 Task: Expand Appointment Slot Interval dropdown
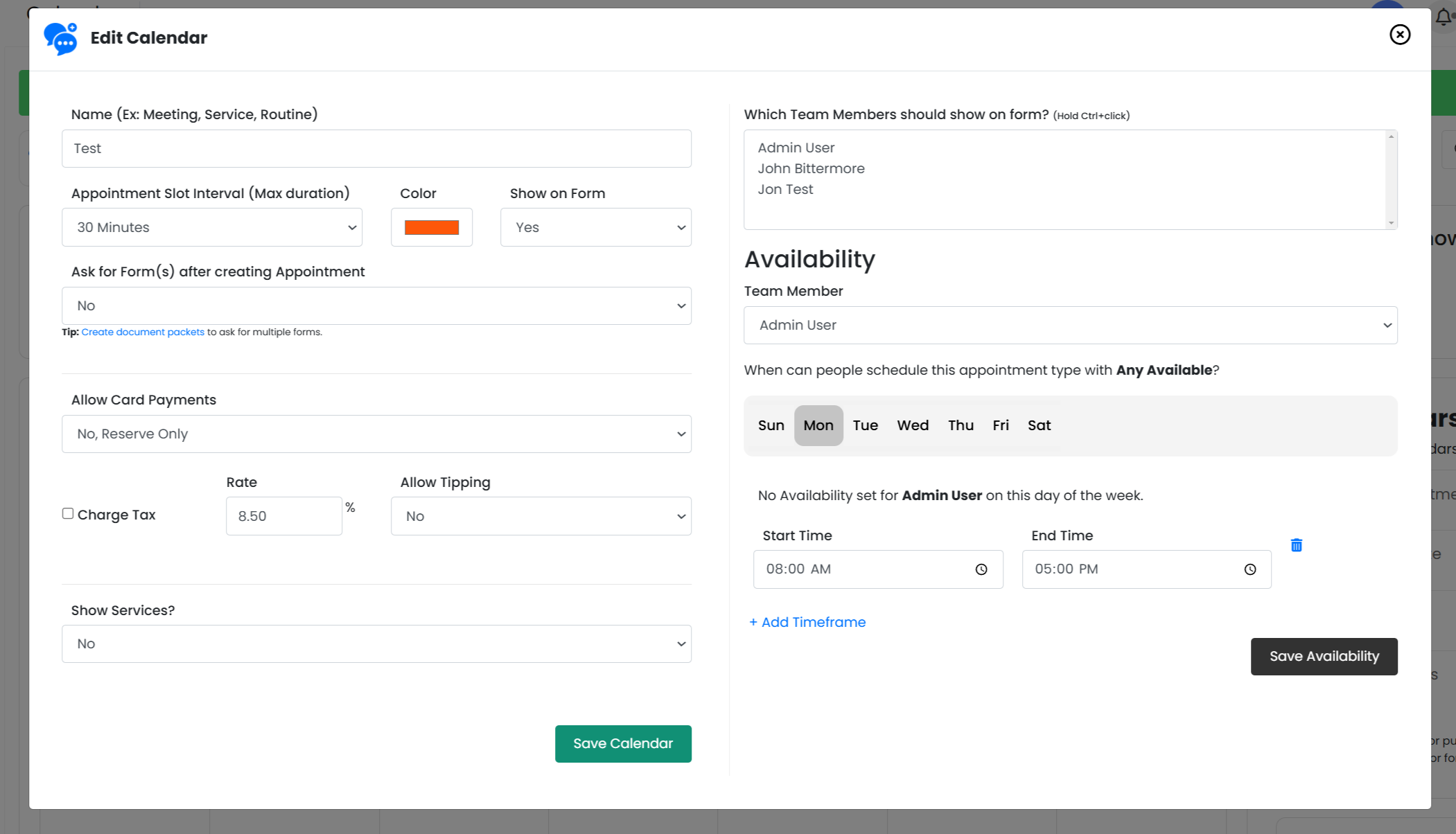point(211,227)
